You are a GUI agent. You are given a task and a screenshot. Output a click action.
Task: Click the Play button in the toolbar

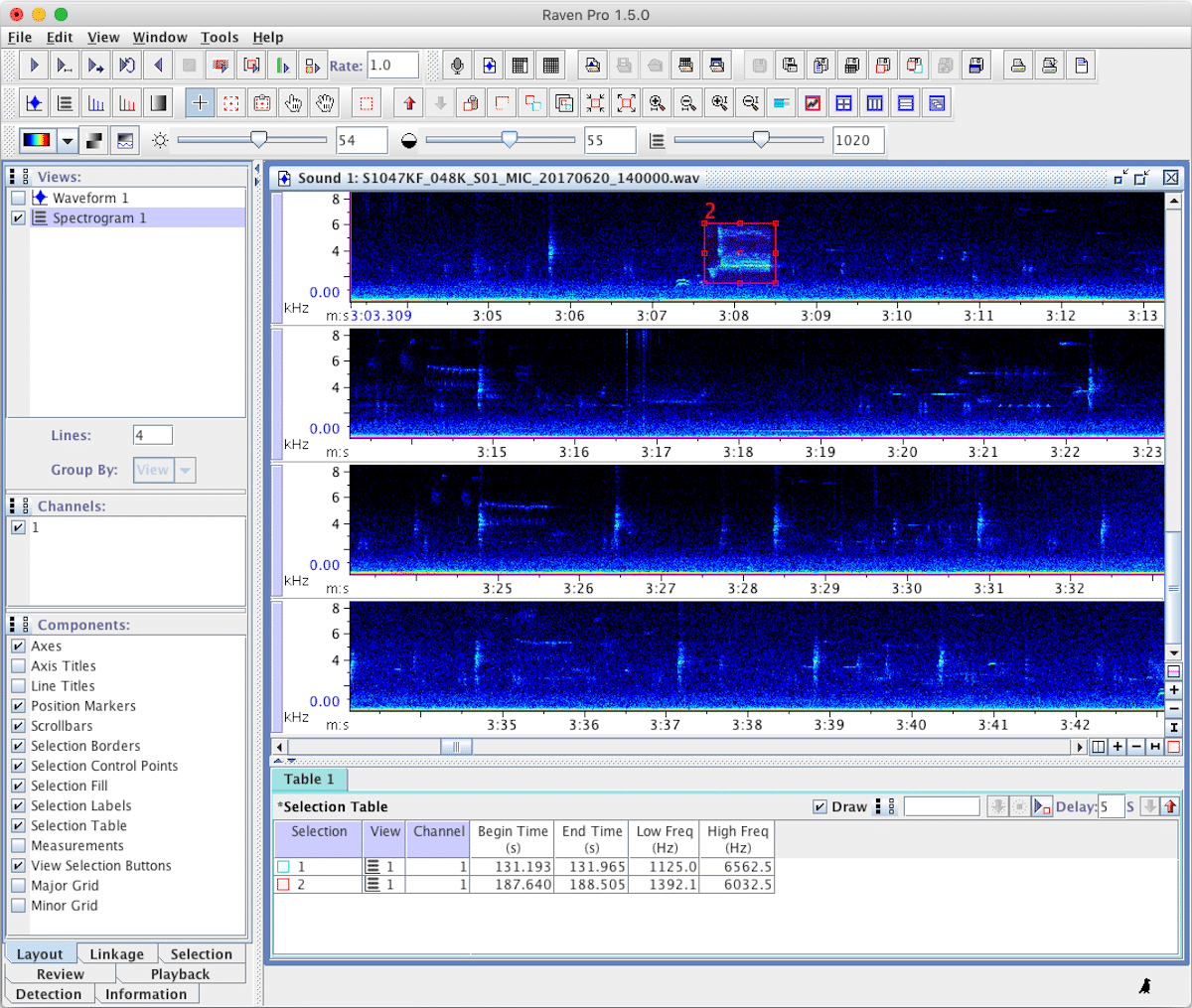(34, 66)
